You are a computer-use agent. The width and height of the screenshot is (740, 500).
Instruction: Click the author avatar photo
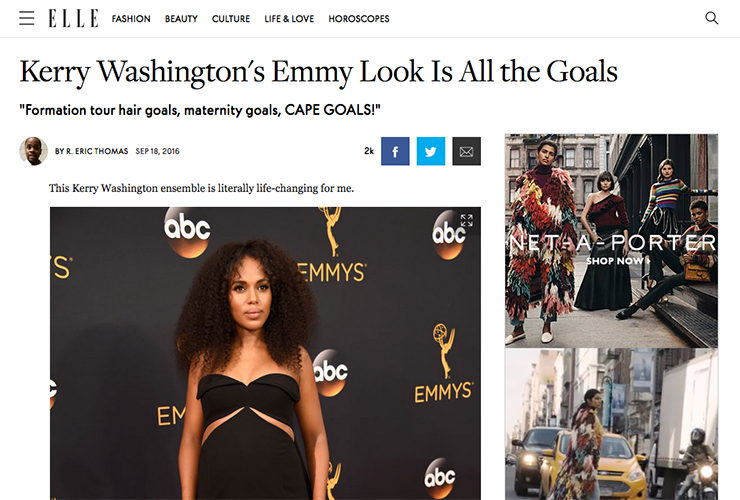coord(34,151)
